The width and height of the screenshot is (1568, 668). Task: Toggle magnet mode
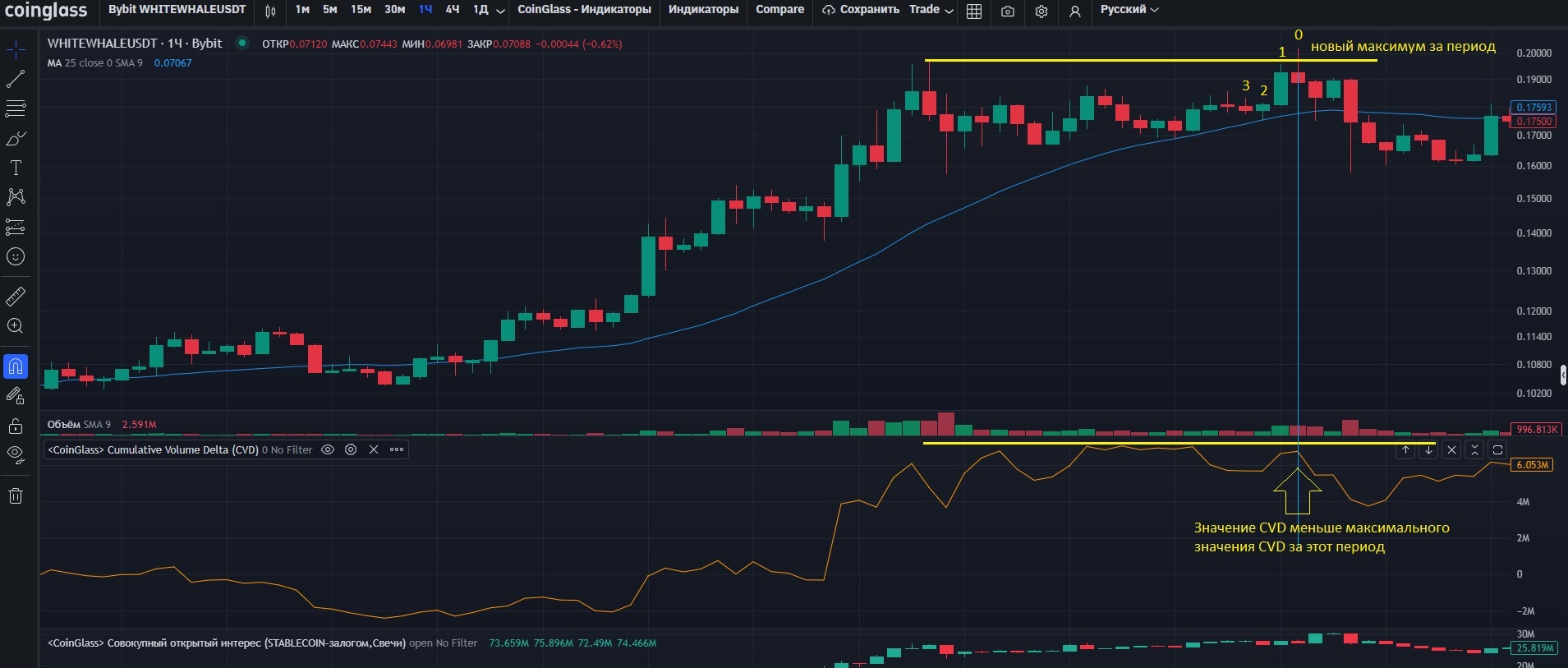pos(16,366)
